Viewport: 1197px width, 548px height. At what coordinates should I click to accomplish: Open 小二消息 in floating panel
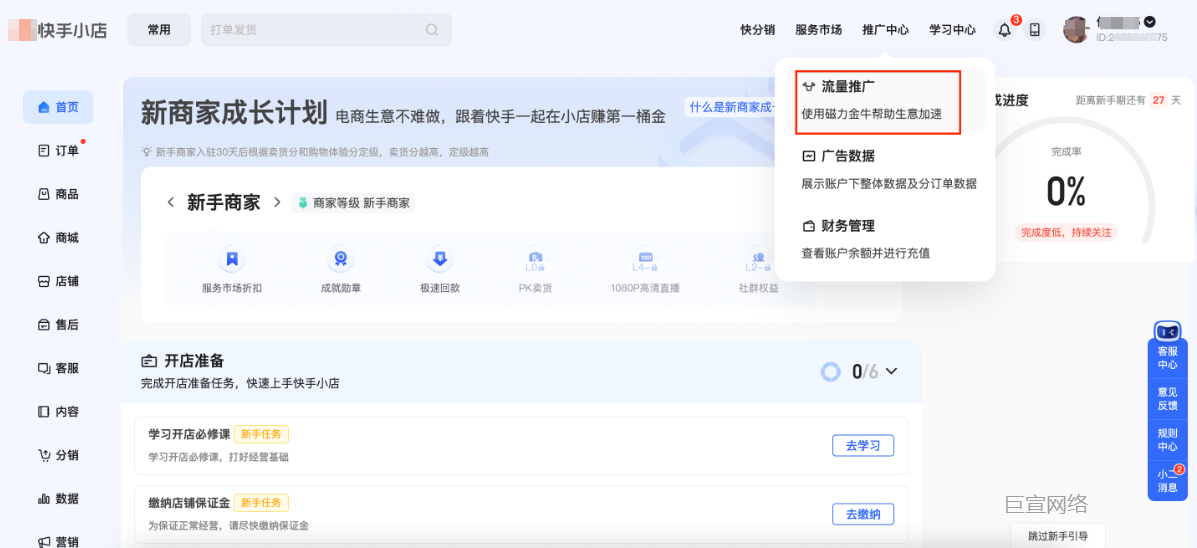coord(1167,481)
